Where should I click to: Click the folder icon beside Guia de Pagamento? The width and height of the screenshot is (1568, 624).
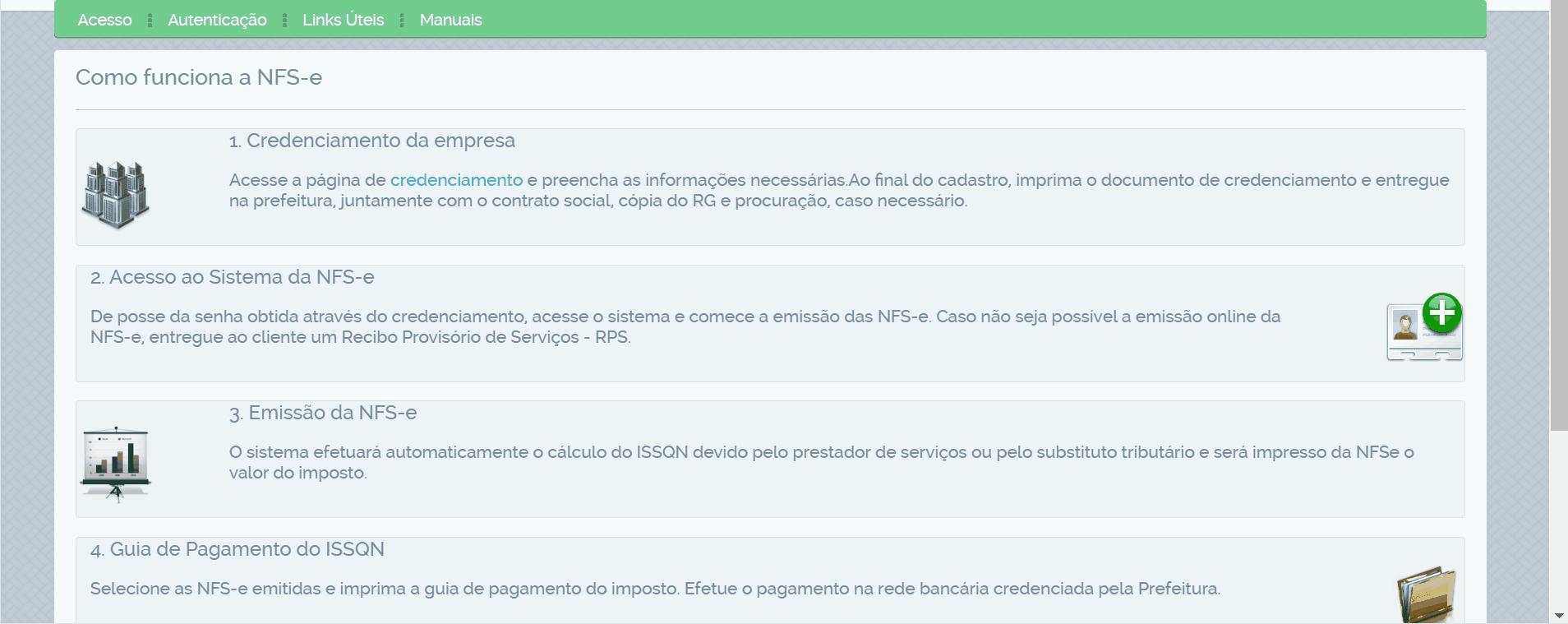coord(1427,594)
